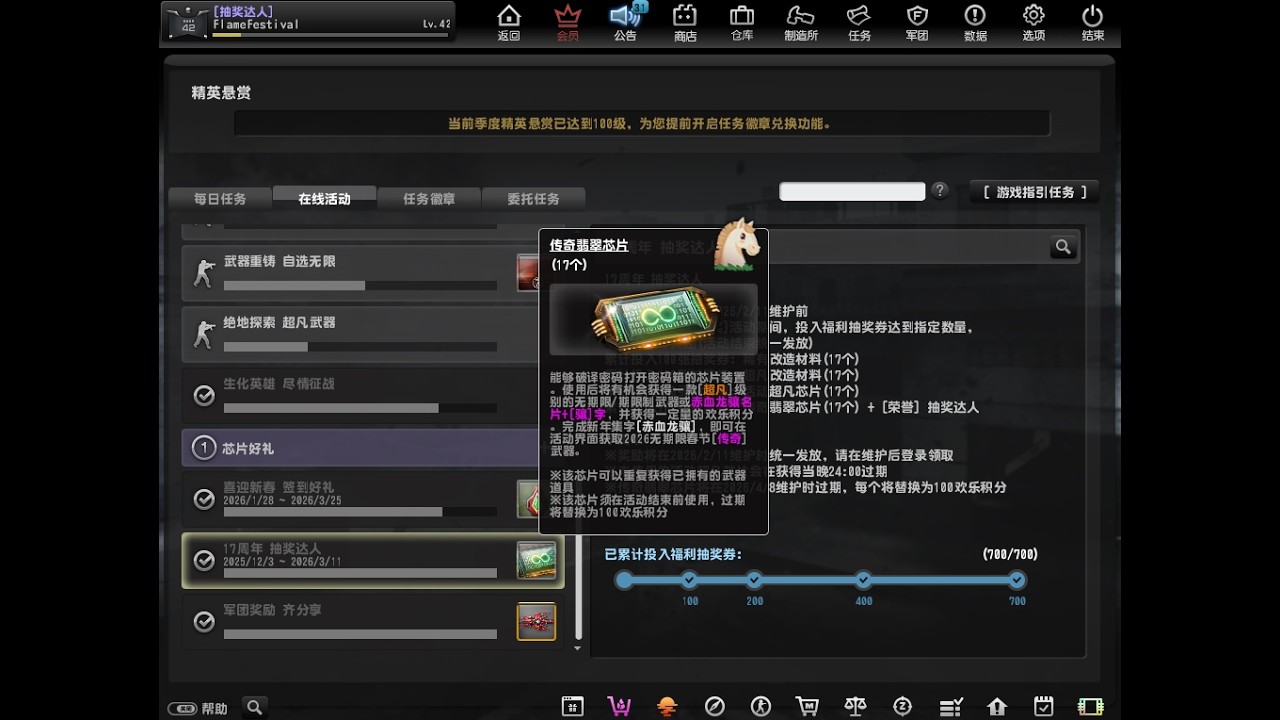Click the event list scroll down arrow
This screenshot has width=1280, height=720.
[x=577, y=649]
